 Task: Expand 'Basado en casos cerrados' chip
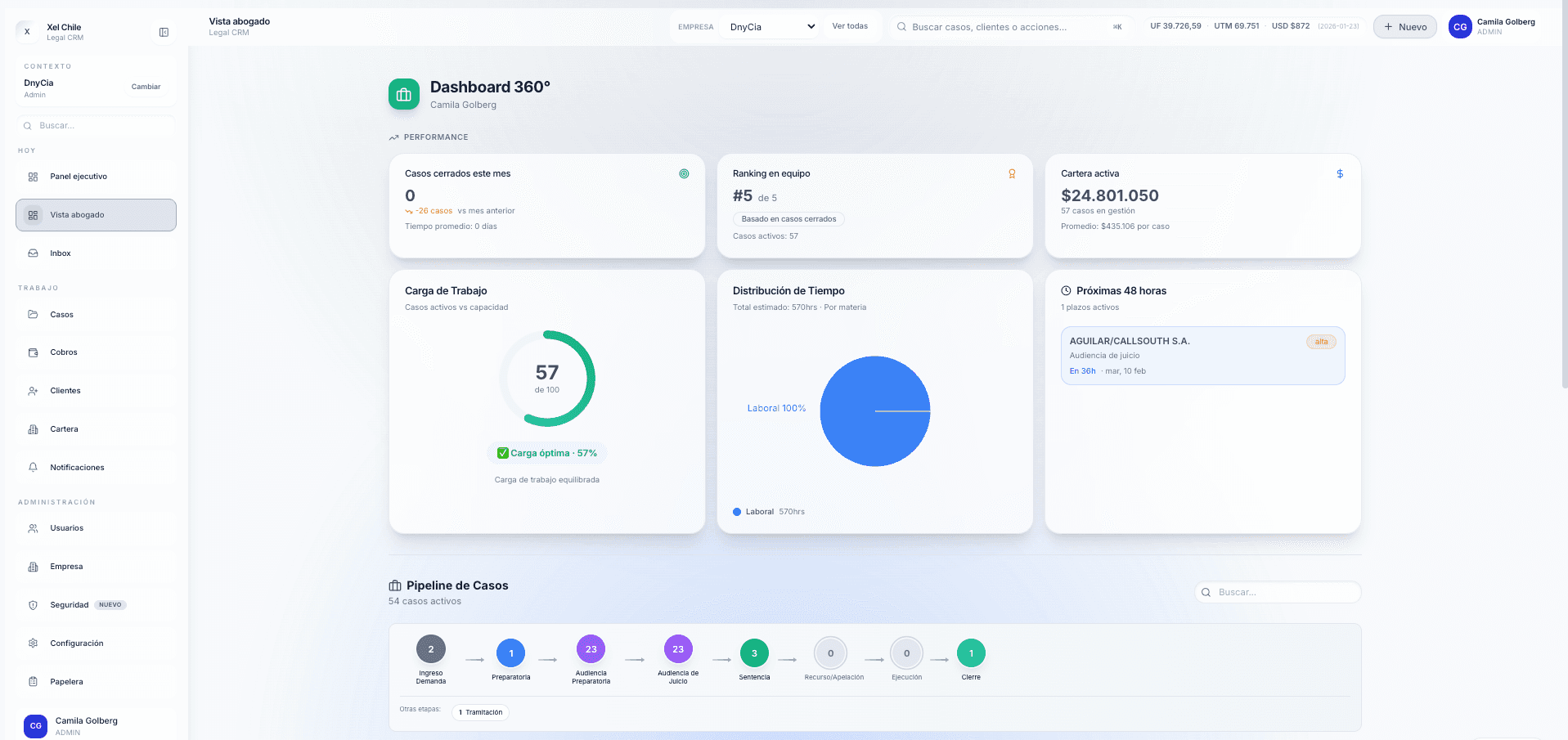[x=788, y=218]
